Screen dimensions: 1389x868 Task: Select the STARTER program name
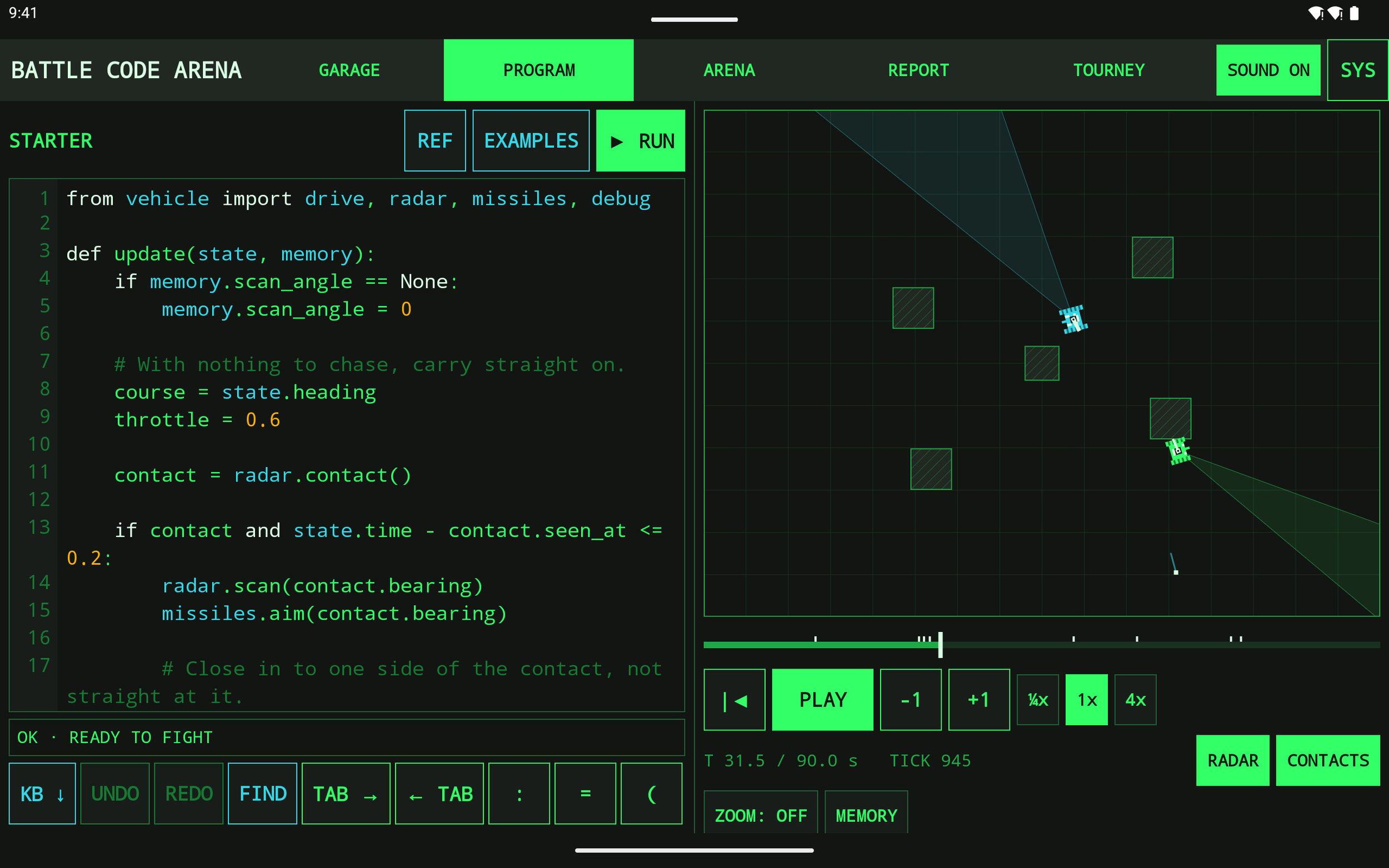point(51,141)
